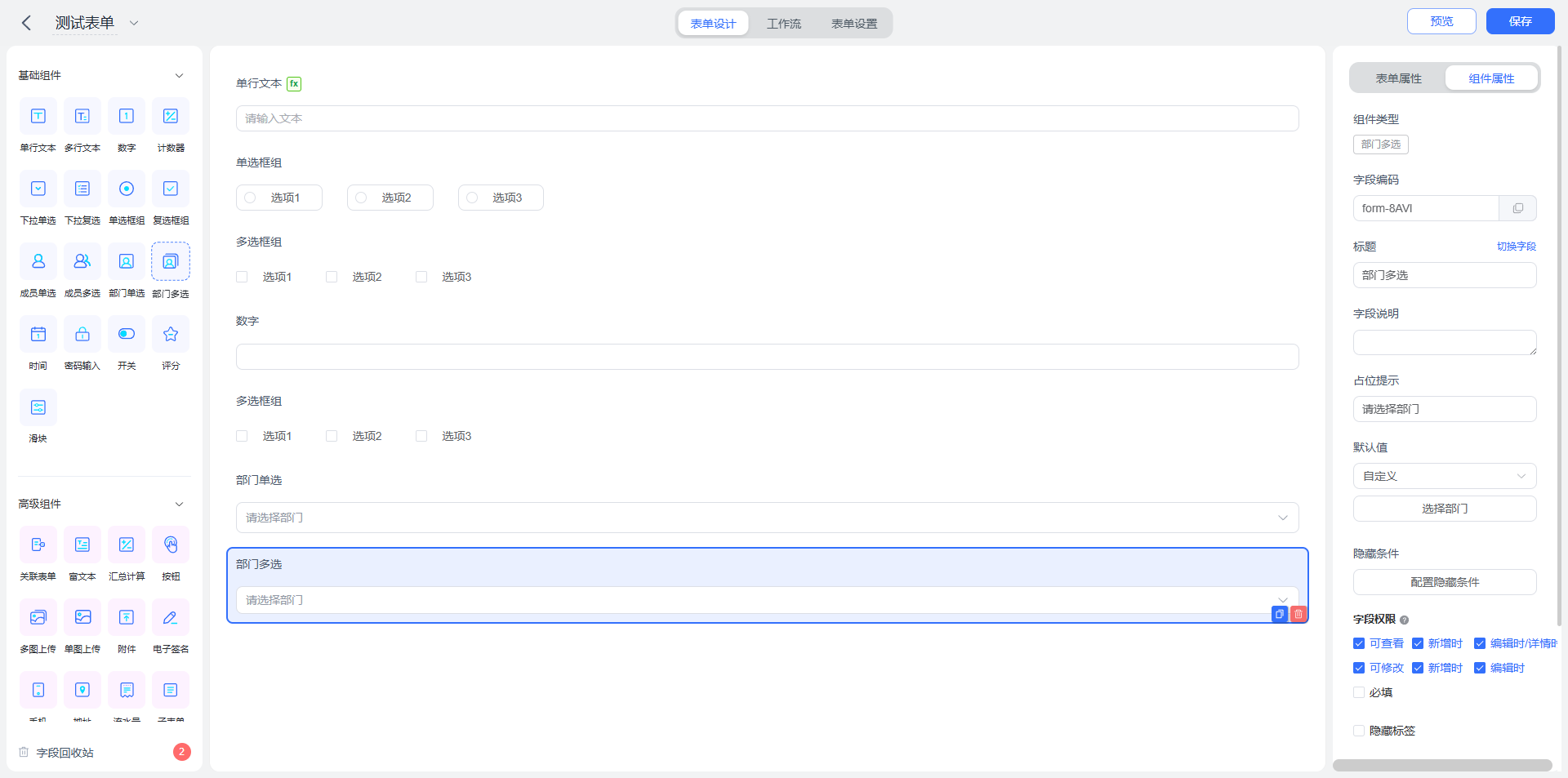Viewport: 1568px width, 778px height.
Task: Expand the 部门单选 department dropdown
Action: pyautogui.click(x=767, y=518)
